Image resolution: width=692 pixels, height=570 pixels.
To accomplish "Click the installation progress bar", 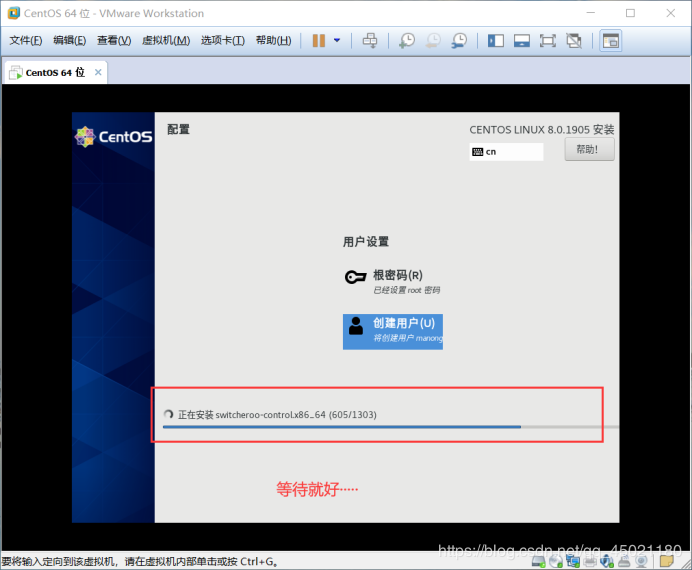I will coord(391,427).
